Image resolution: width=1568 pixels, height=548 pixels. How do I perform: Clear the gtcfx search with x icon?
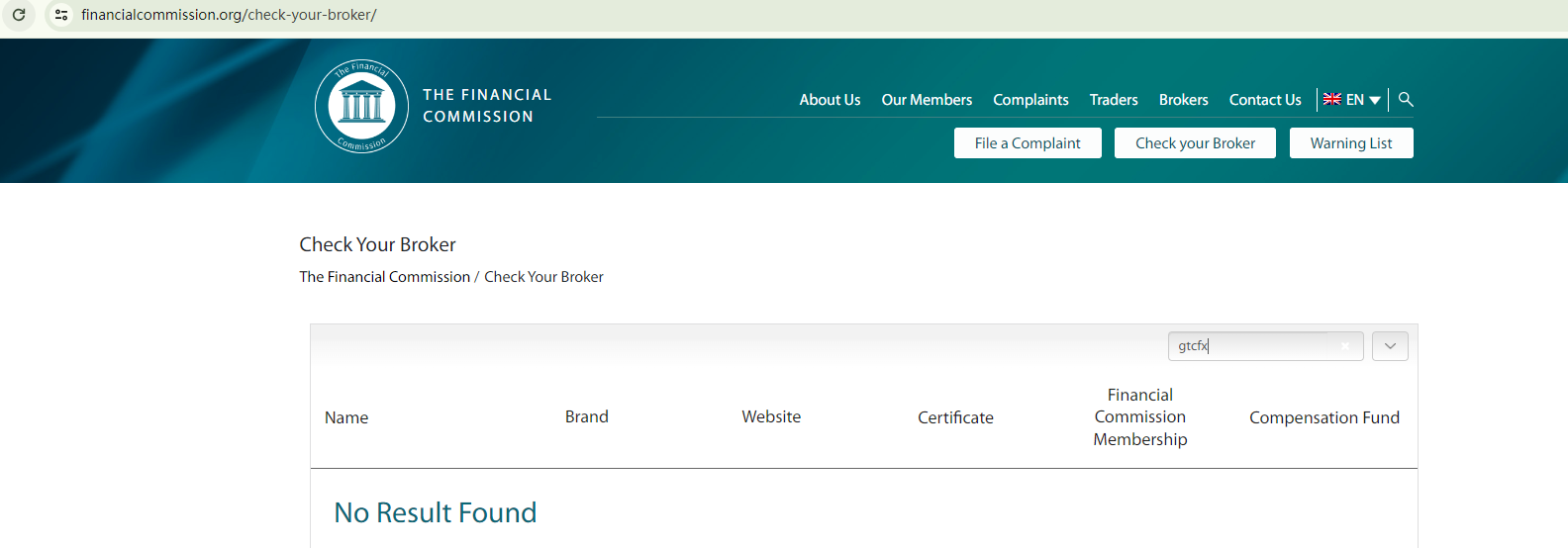click(1344, 346)
